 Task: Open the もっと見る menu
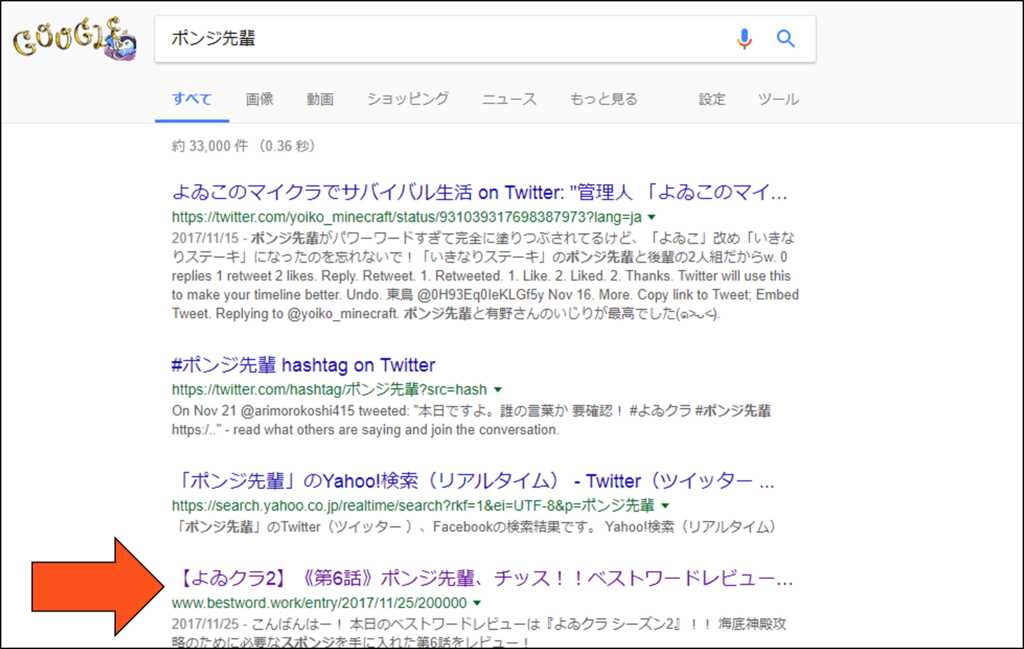click(603, 99)
